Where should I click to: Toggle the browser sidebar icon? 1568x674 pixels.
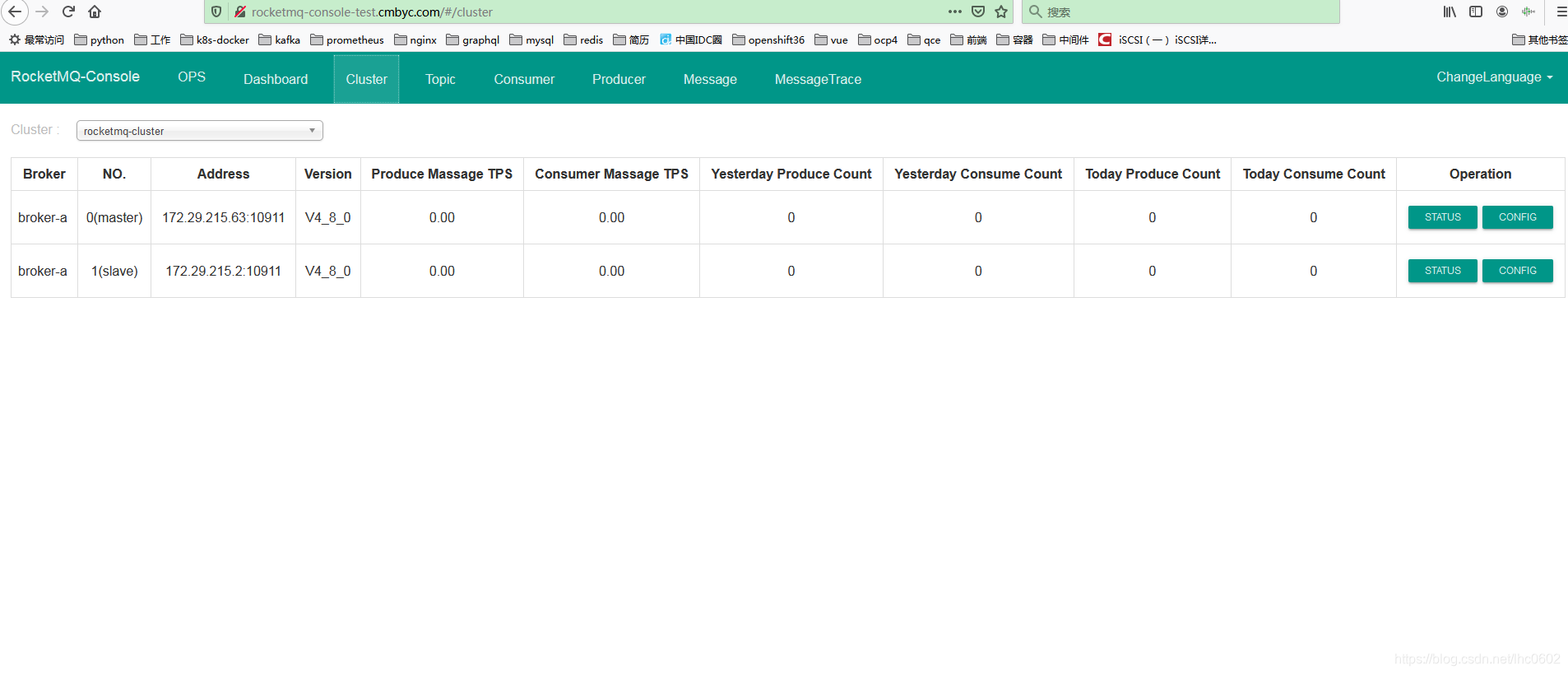(1476, 12)
